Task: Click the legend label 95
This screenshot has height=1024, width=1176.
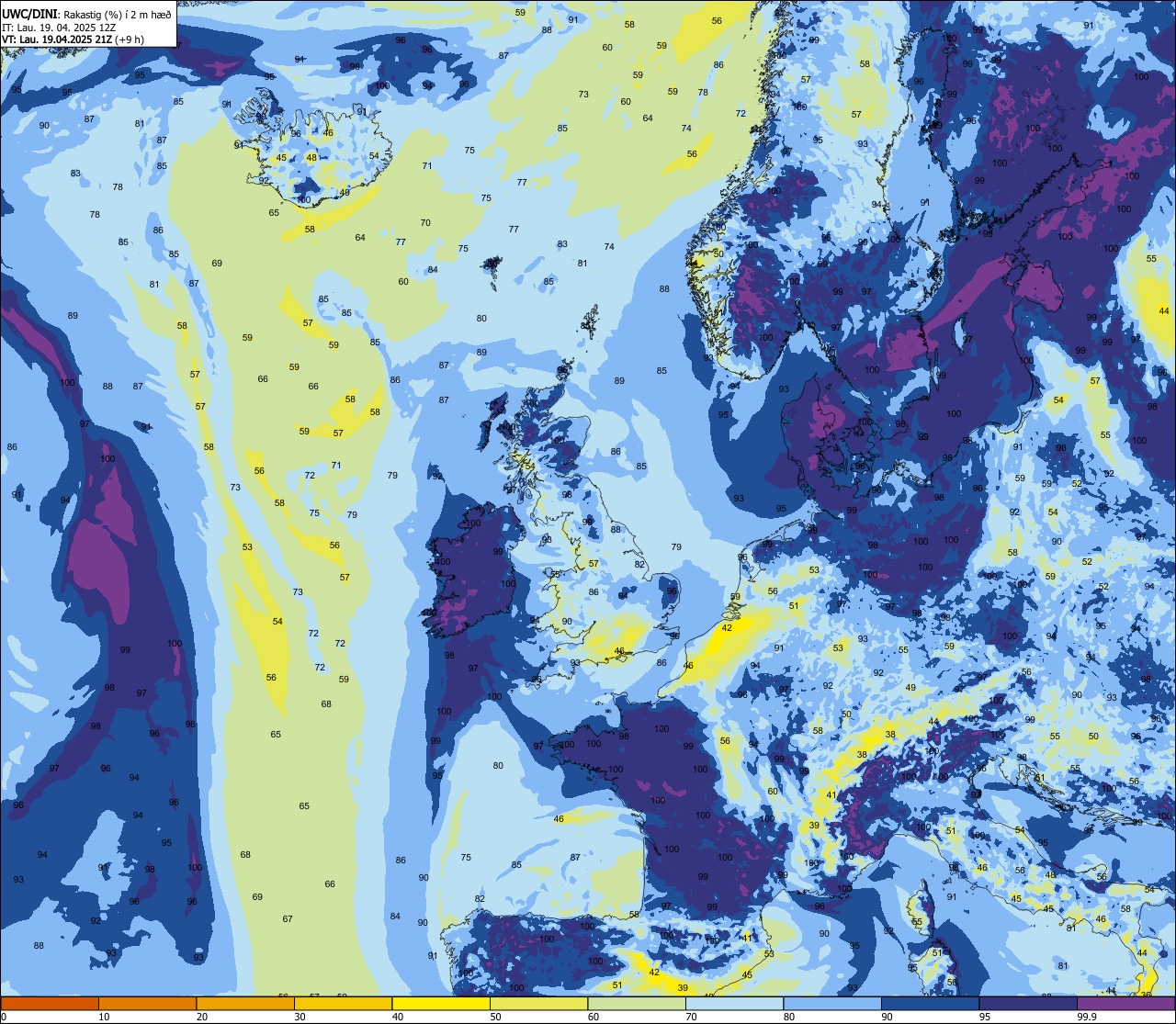Action: [985, 1017]
